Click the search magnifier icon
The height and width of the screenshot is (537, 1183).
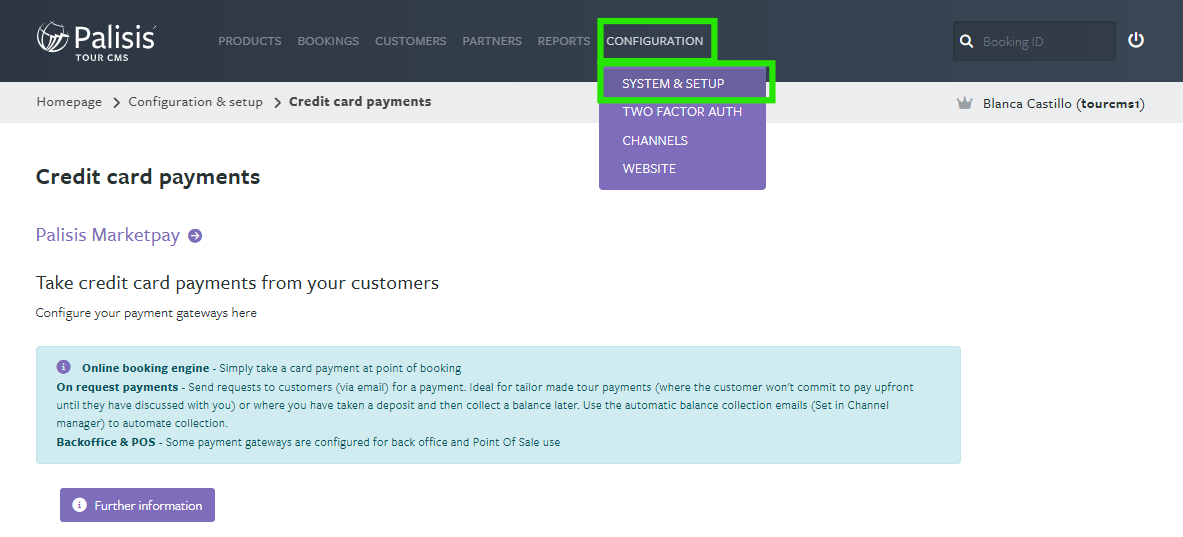point(966,42)
